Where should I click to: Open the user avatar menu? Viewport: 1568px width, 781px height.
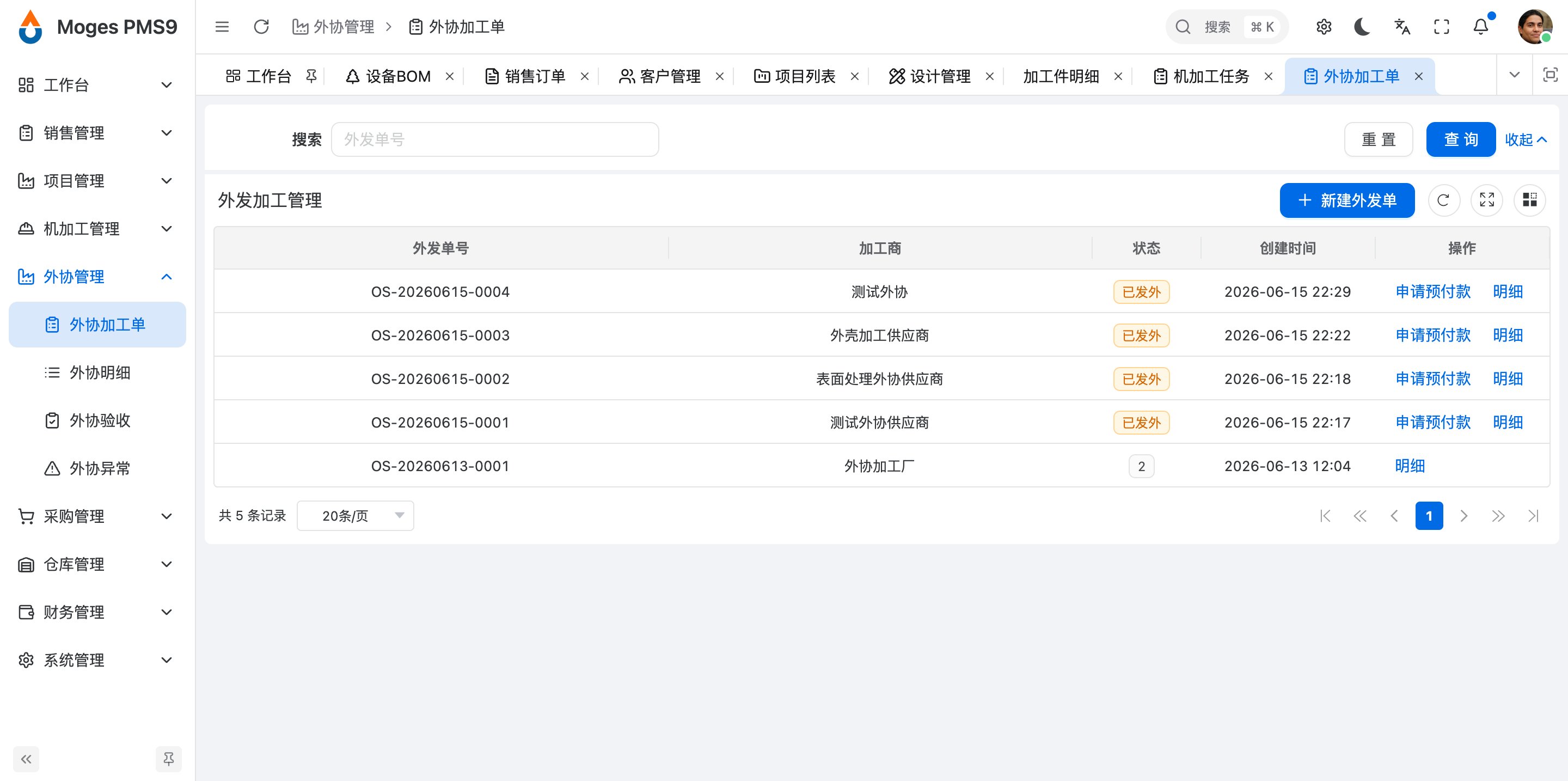pyautogui.click(x=1535, y=27)
